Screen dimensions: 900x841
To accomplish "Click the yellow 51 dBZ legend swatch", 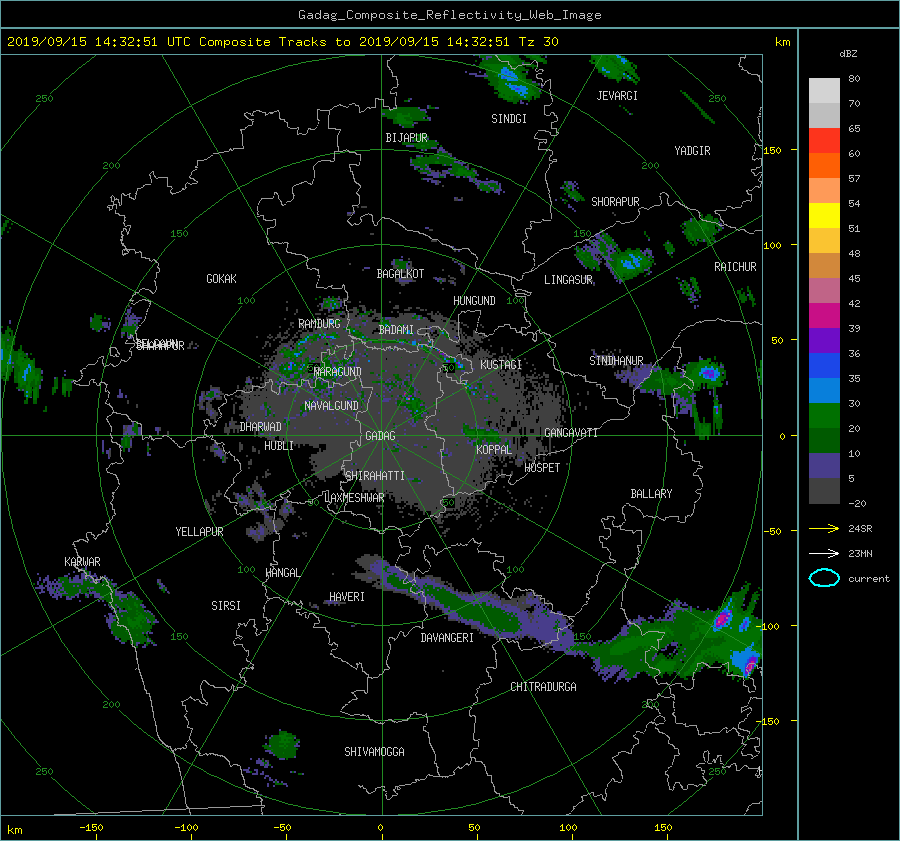I will coord(824,216).
